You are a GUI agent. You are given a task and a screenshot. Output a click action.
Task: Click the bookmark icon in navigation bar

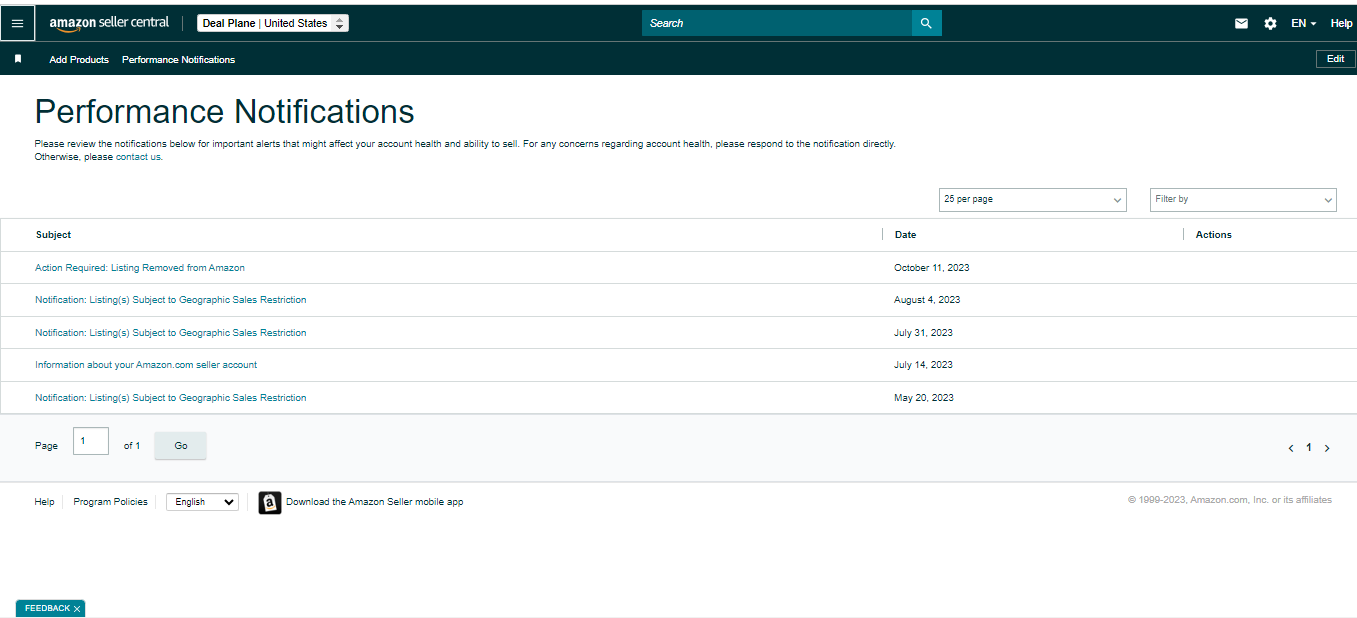point(18,59)
